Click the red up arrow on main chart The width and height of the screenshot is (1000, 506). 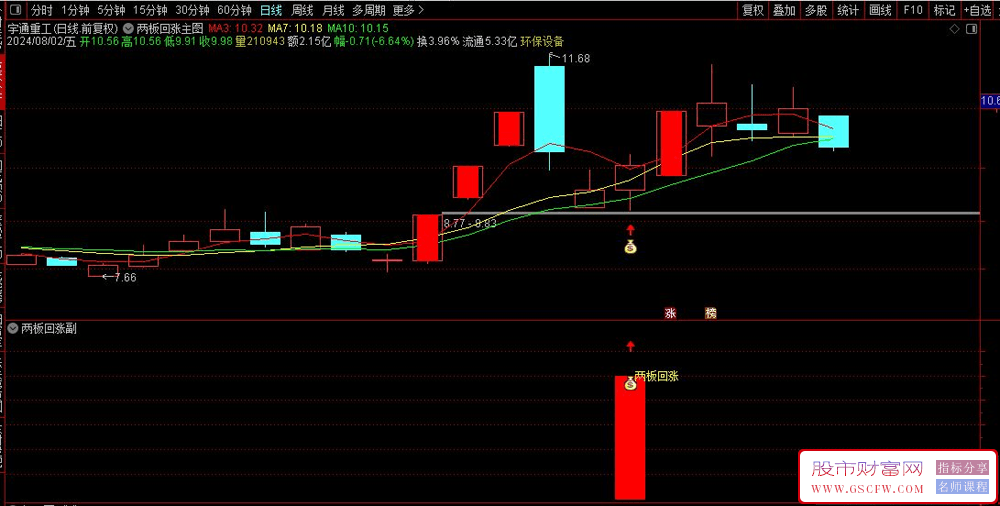click(630, 230)
